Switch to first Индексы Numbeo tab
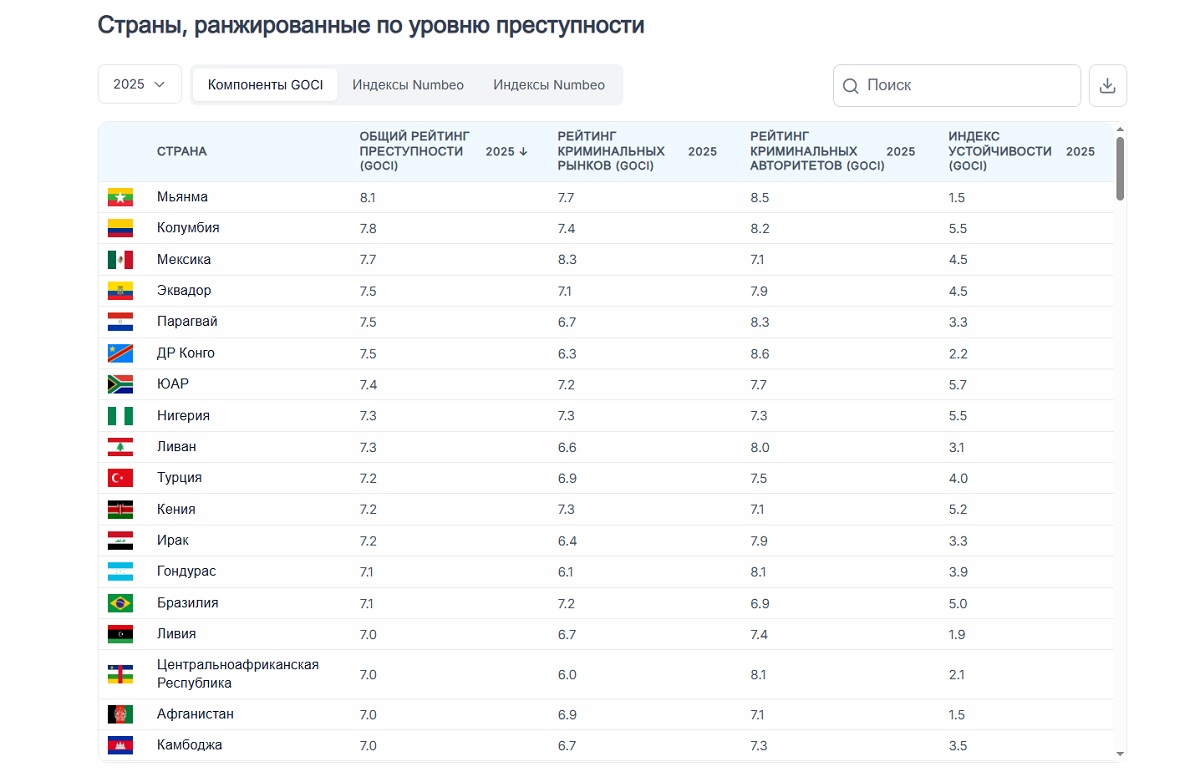Image resolution: width=1200 pixels, height=777 pixels. click(x=408, y=85)
